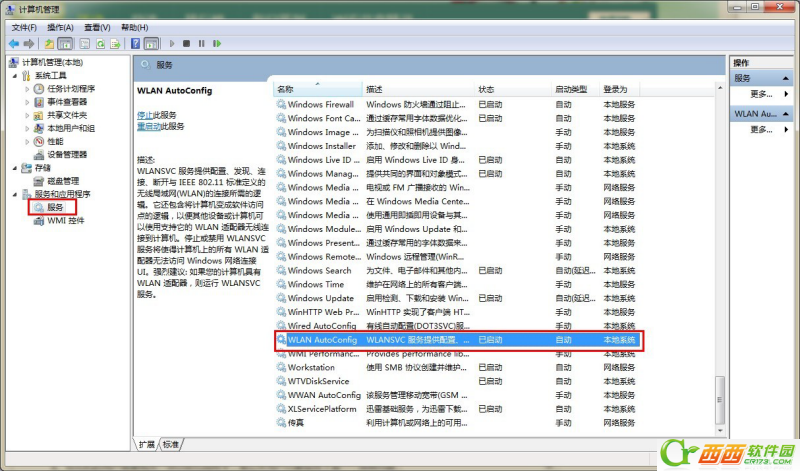Select 磁盘管理 in the tree
The height and width of the screenshot is (471, 800).
click(63, 181)
